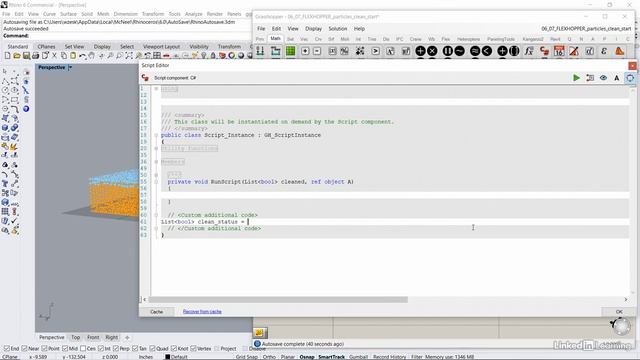Click Grasshopper fx Expression component icon
The height and width of the screenshot is (360, 640).
529,51
